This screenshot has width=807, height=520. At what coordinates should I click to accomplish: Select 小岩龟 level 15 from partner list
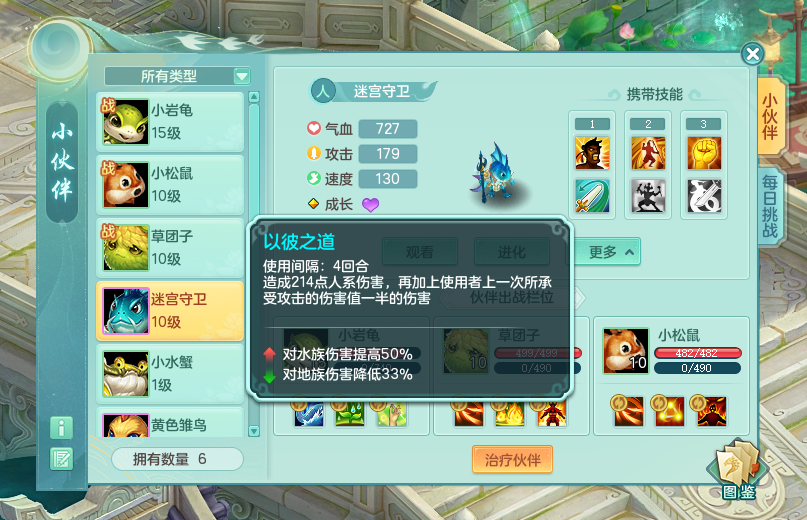coord(170,122)
